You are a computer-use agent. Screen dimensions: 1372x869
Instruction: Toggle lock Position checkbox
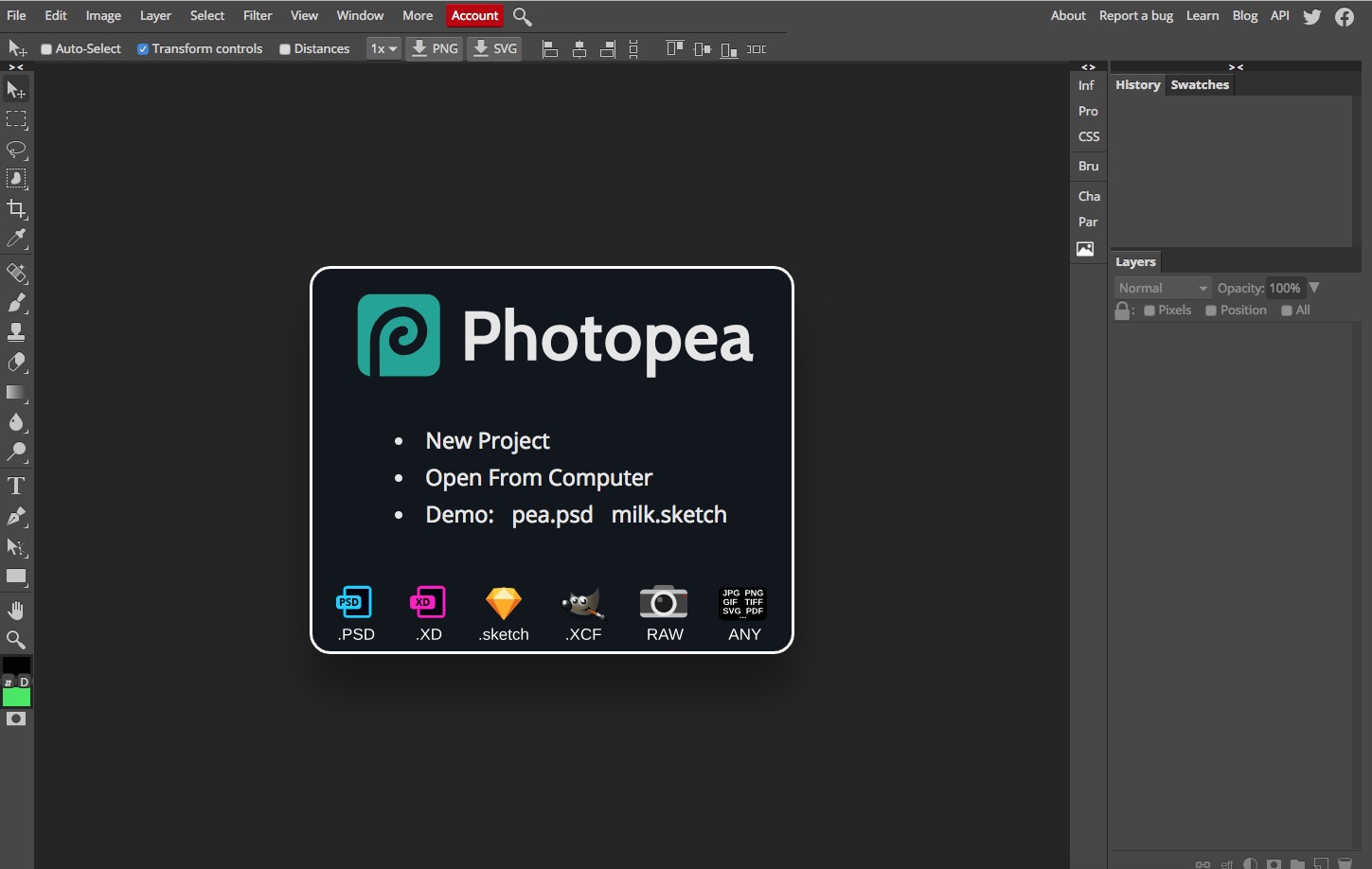pyautogui.click(x=1211, y=310)
